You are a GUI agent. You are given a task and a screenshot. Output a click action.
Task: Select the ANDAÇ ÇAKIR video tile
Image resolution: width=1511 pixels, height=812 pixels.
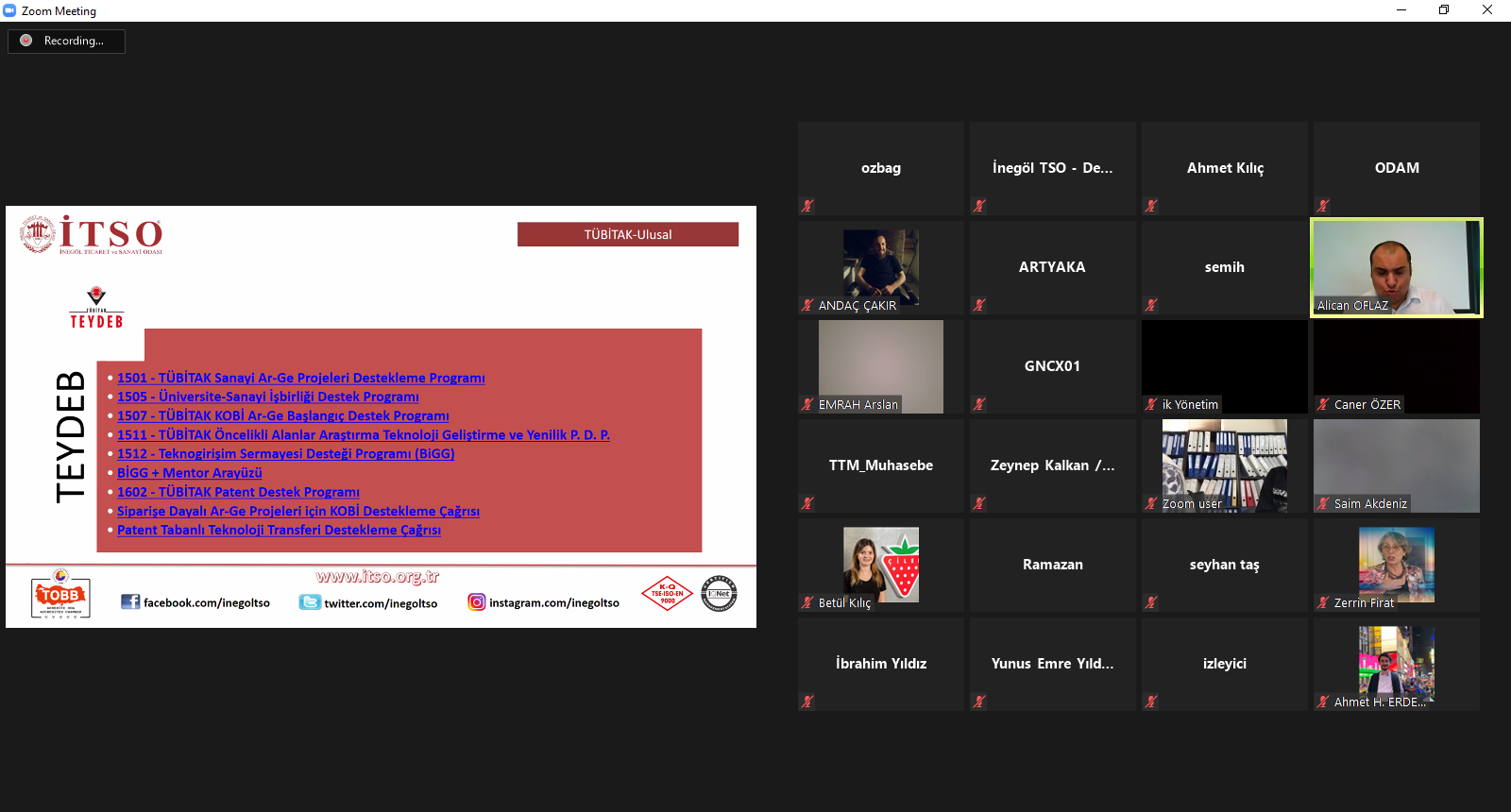click(x=881, y=267)
